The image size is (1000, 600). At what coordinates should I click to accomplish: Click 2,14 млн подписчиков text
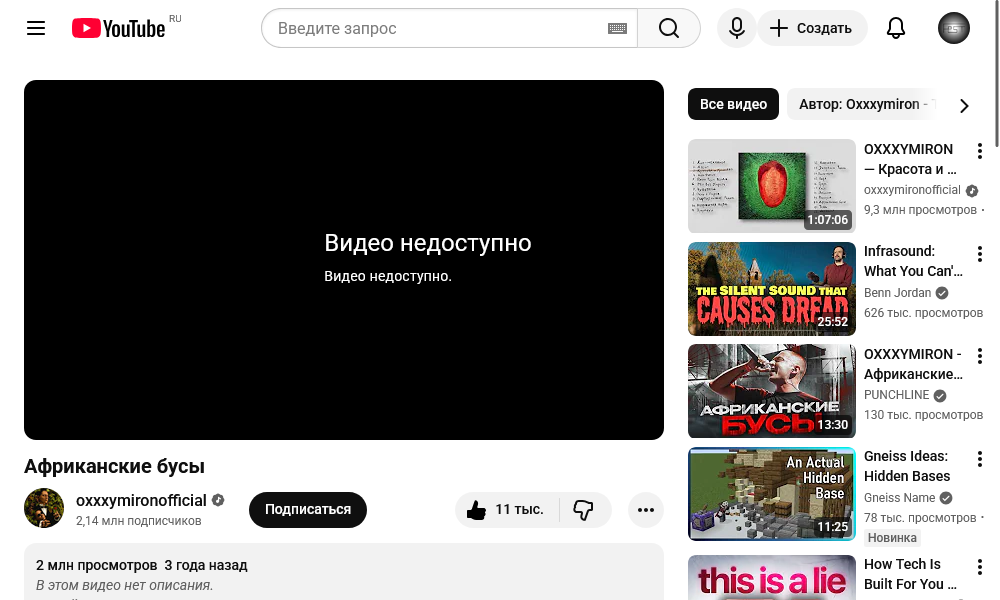[138, 520]
